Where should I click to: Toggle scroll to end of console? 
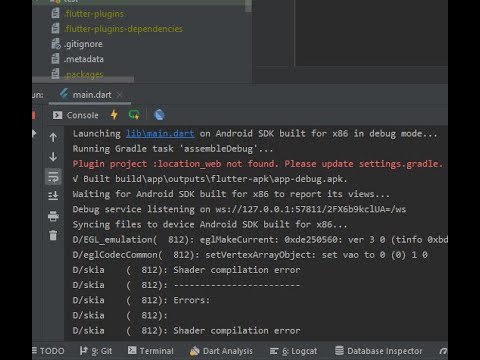click(53, 196)
